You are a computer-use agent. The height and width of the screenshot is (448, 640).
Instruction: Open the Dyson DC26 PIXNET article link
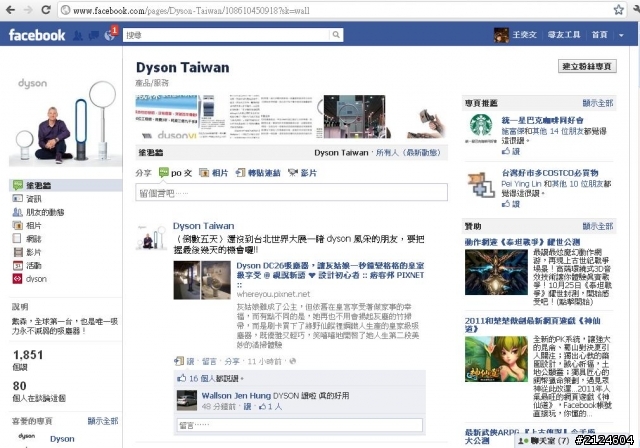point(330,270)
